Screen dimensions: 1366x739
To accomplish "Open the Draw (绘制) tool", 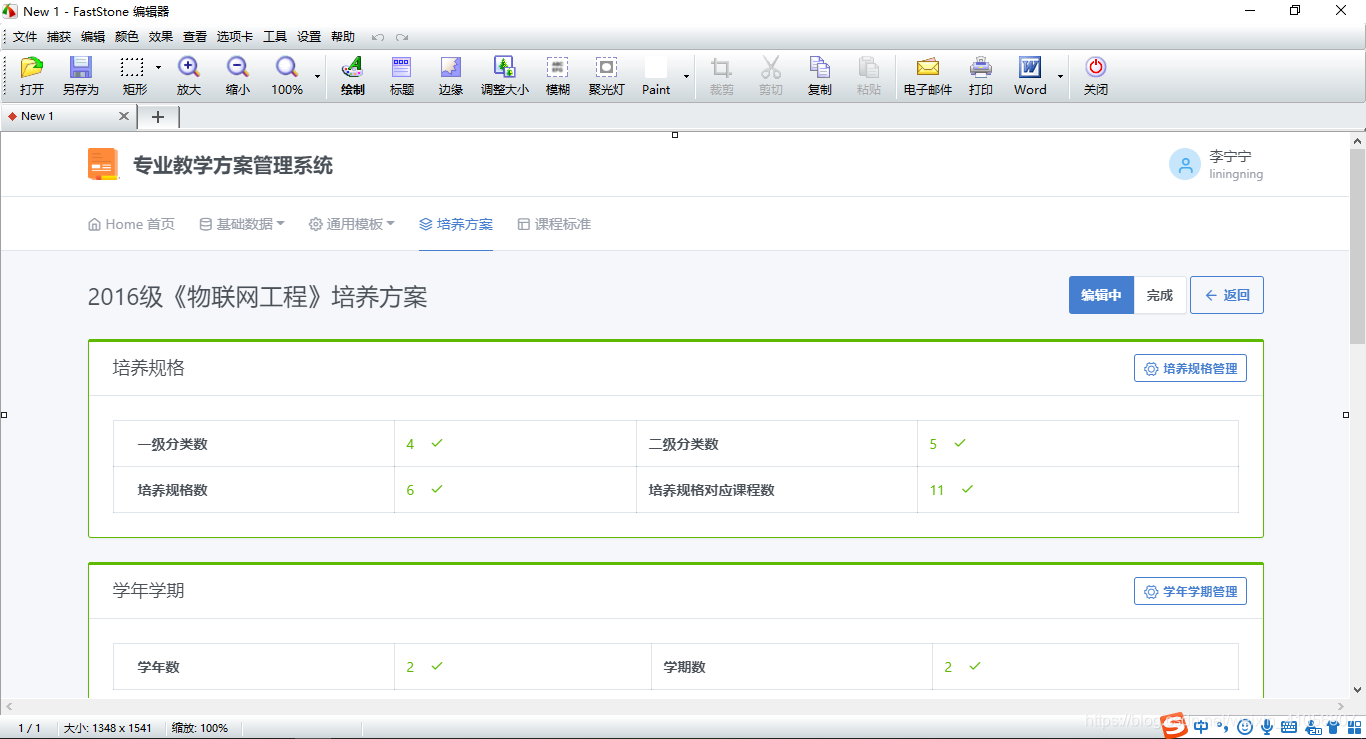I will (x=352, y=76).
